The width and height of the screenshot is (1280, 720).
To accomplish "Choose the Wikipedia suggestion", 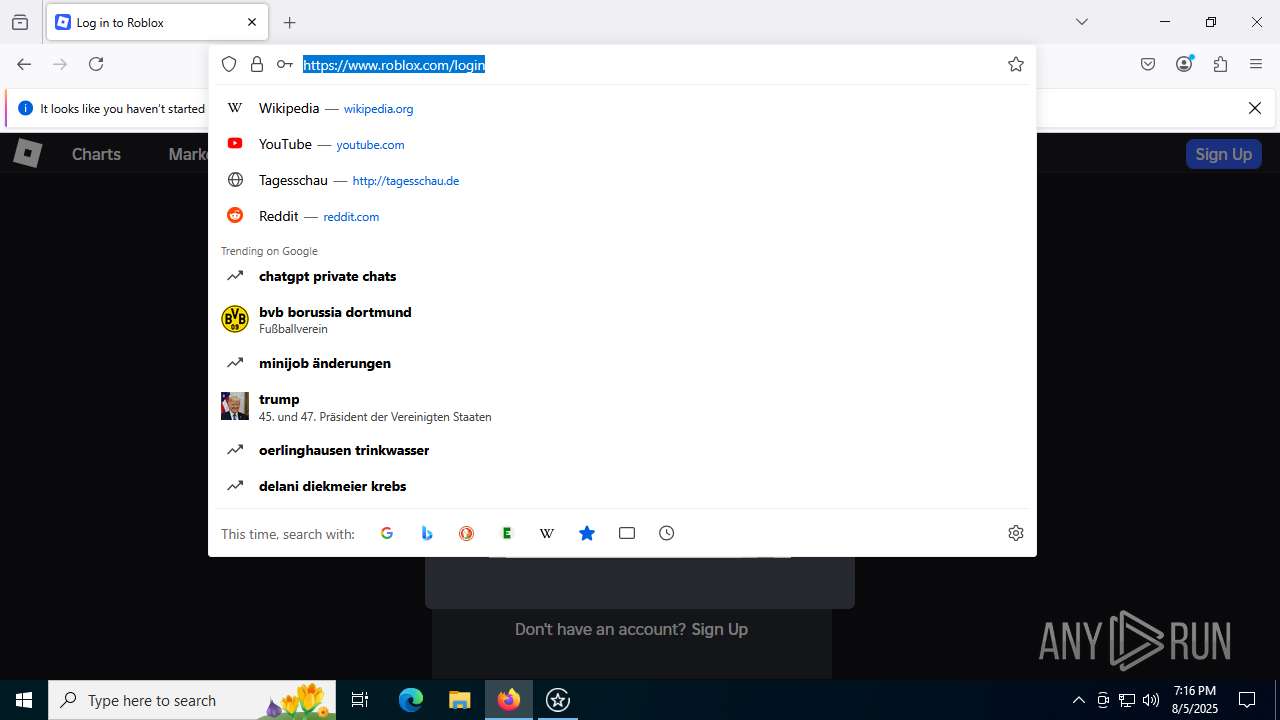I will [x=622, y=108].
